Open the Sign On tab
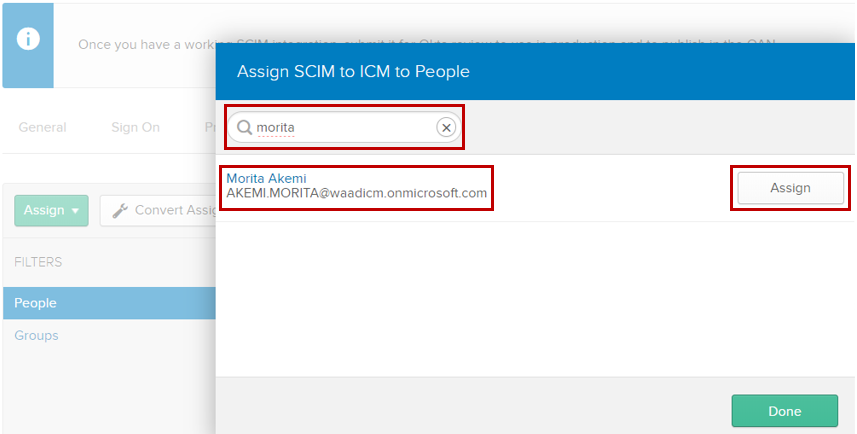Viewport: 857px width, 434px height. point(135,127)
